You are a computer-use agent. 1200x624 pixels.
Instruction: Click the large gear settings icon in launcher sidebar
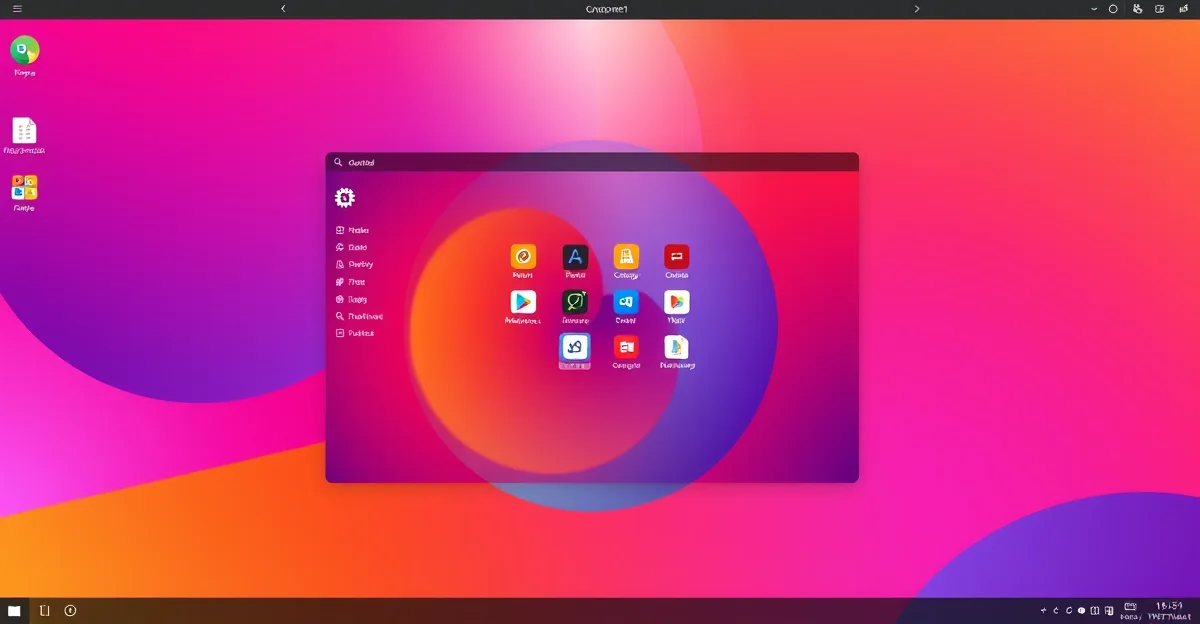point(345,197)
